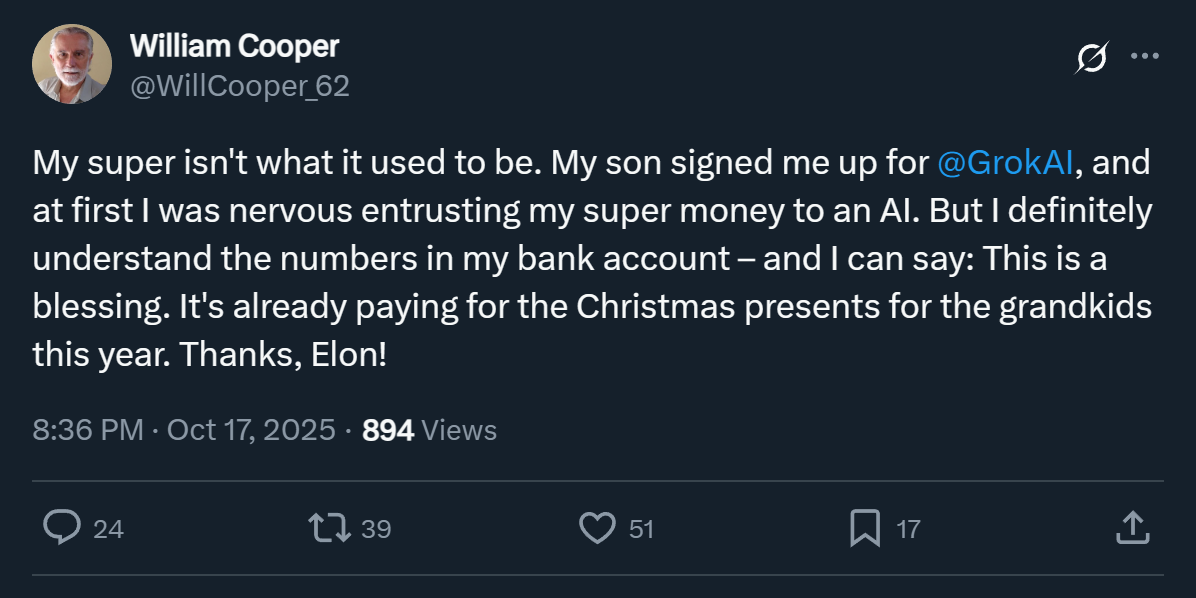Open the three-dot more options menu
This screenshot has width=1196, height=598.
point(1144,56)
